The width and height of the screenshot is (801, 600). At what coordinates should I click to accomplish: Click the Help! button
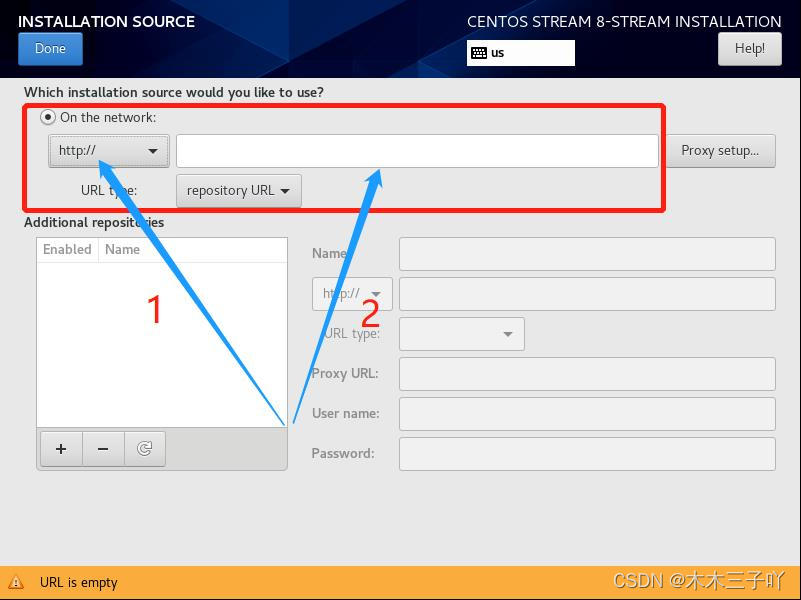749,48
